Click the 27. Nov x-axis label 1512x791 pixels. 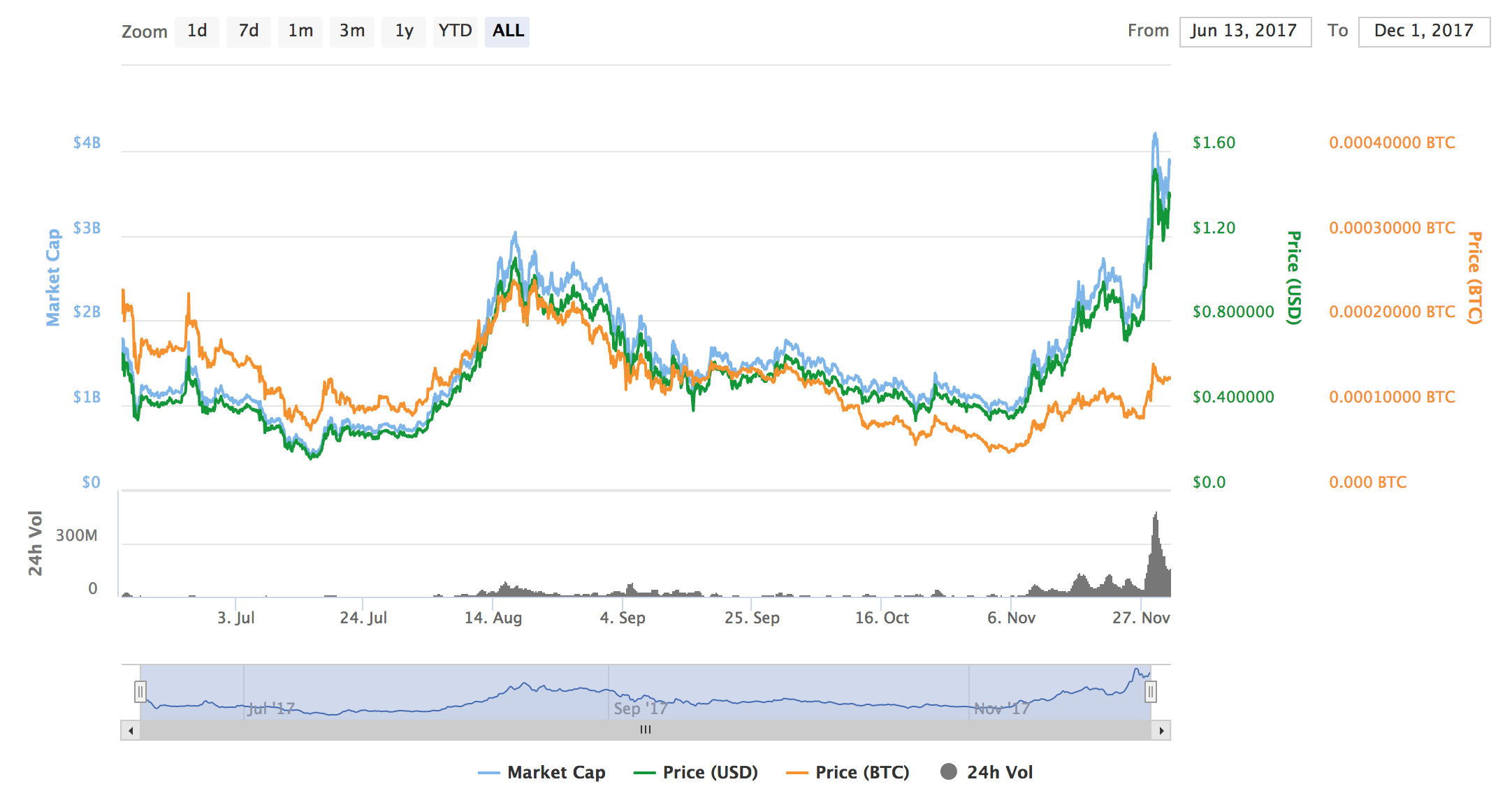click(1141, 618)
